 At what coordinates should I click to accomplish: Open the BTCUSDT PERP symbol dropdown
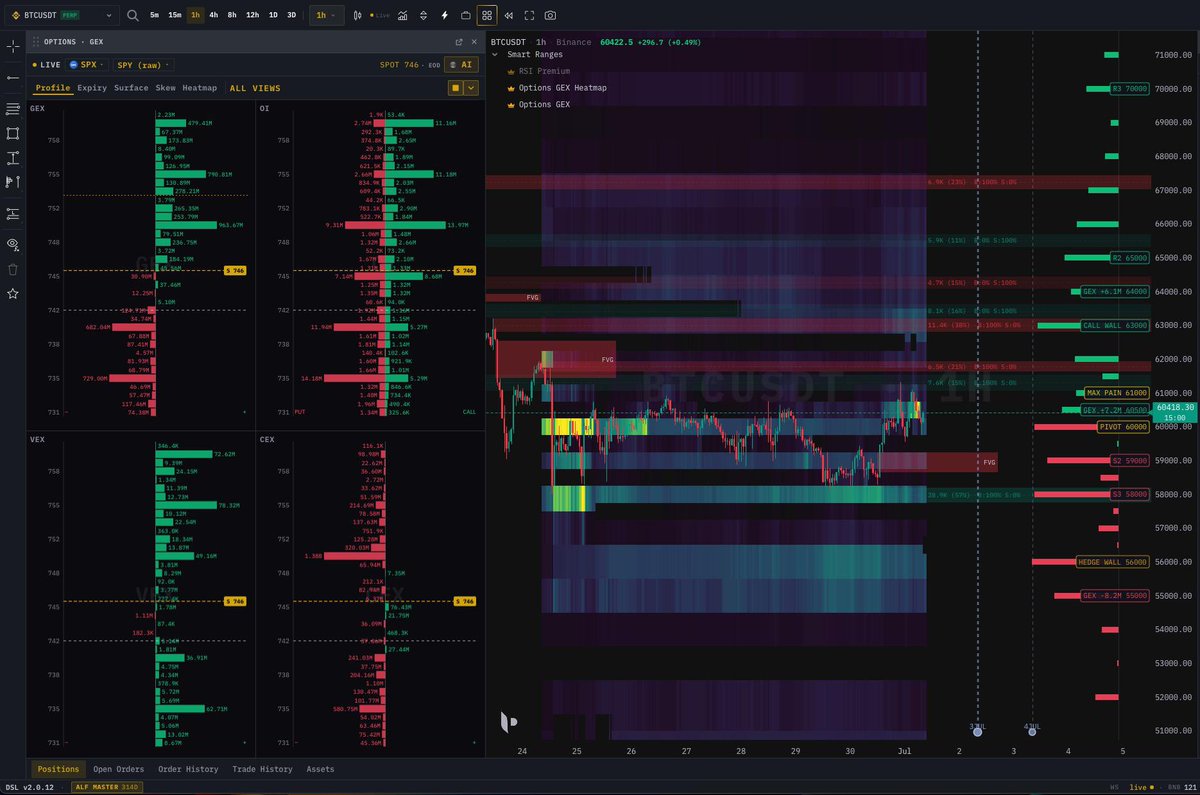tap(61, 15)
